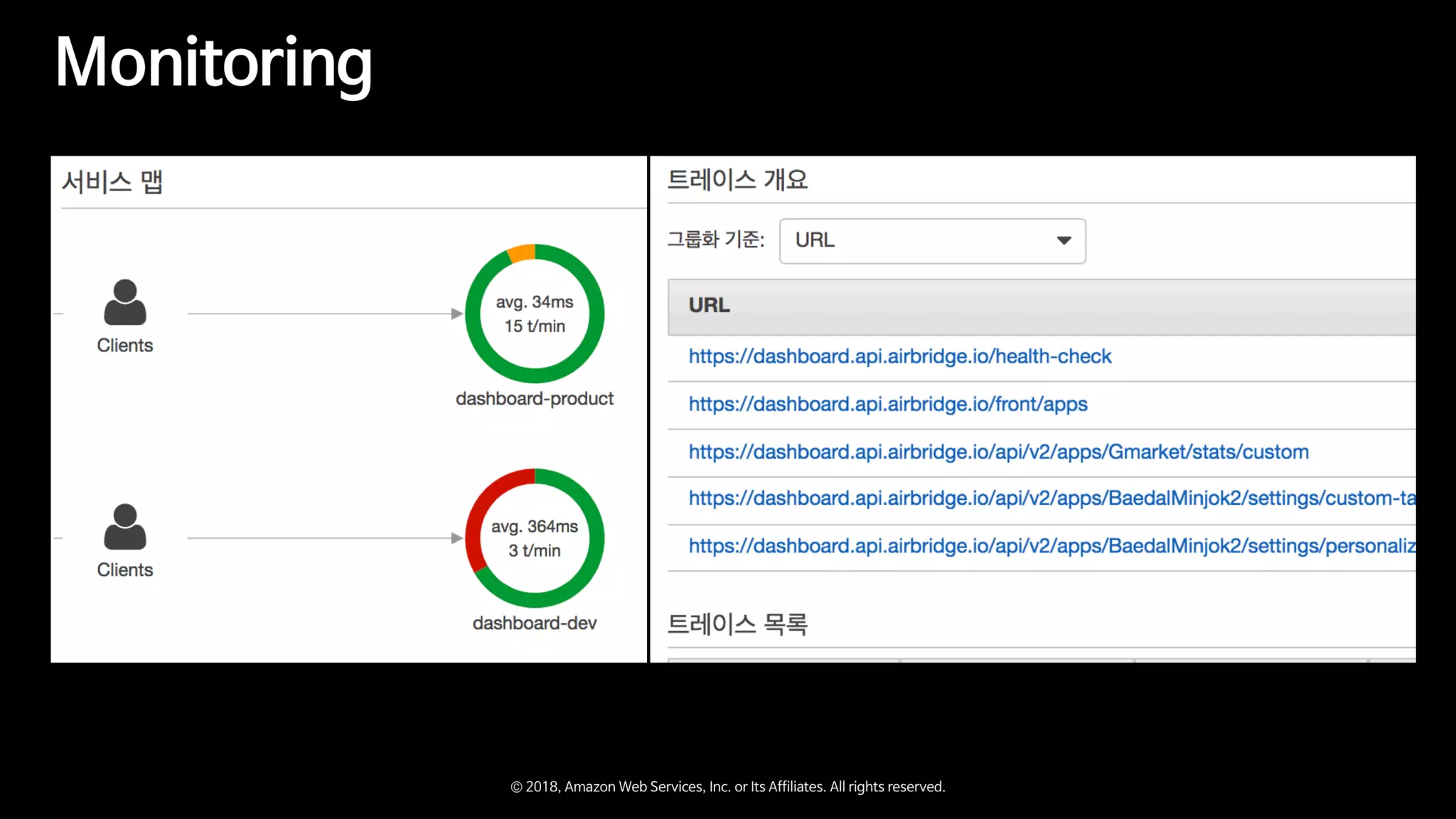
Task: Select the dashboard-dev service node circle
Action: click(x=535, y=538)
